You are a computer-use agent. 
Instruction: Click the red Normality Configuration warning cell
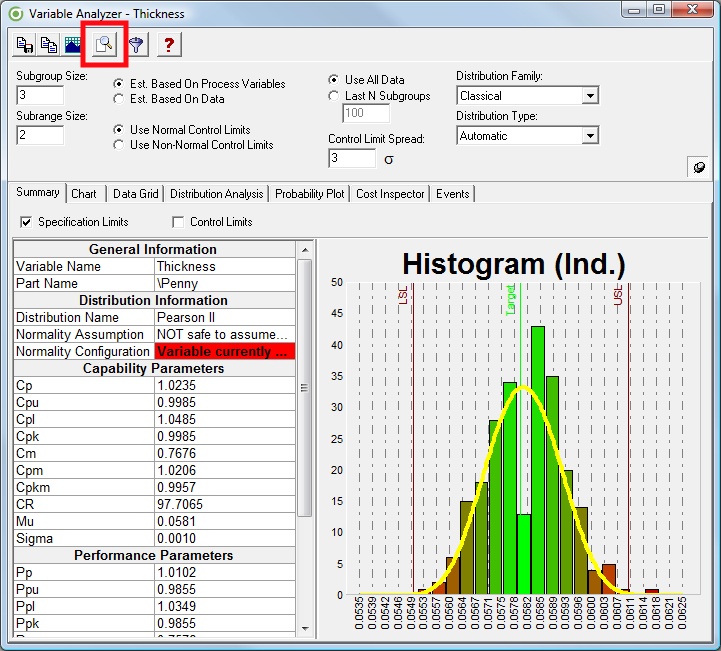[x=225, y=351]
